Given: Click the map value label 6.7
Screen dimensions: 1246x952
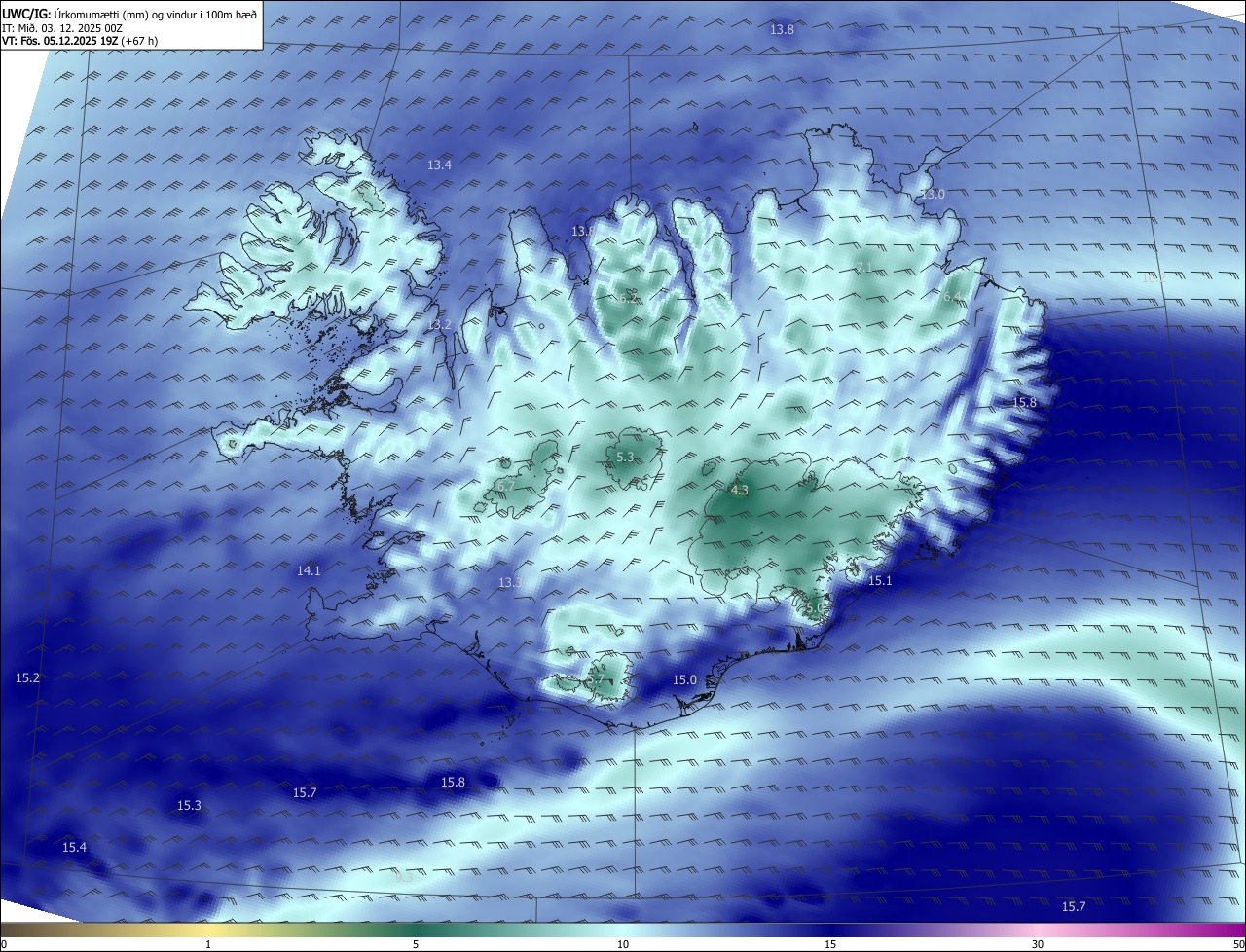Looking at the screenshot, I should coord(505,486).
